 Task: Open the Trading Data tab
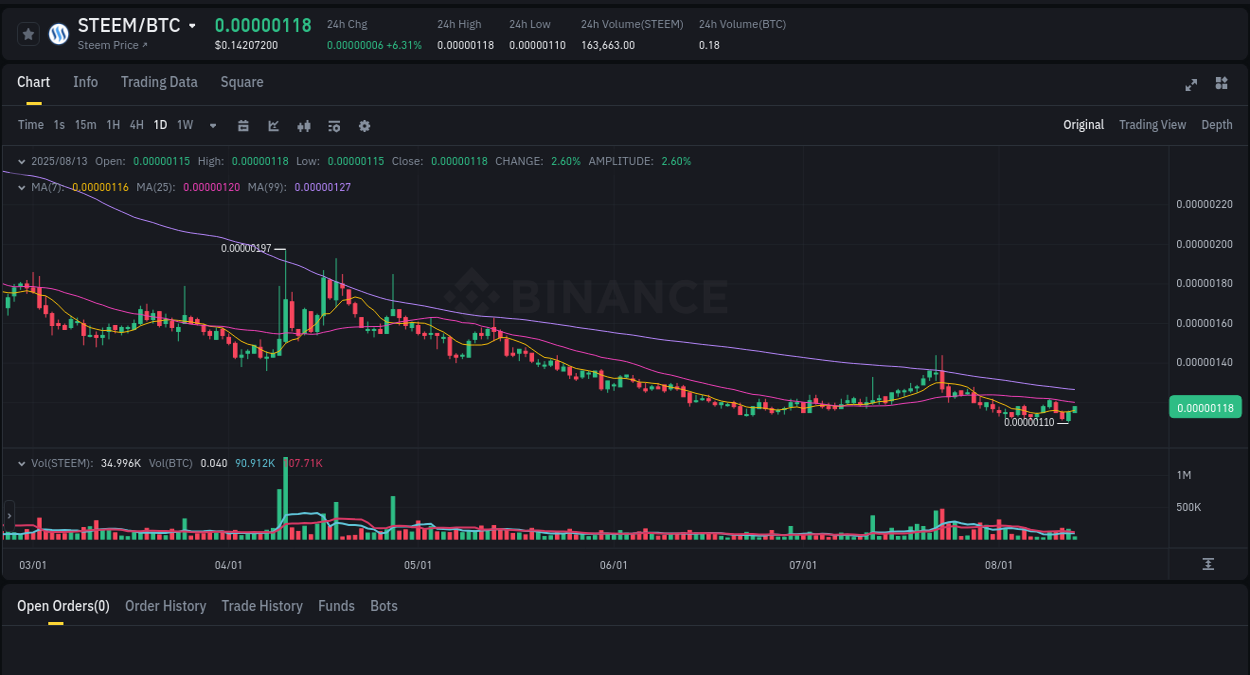tap(159, 82)
